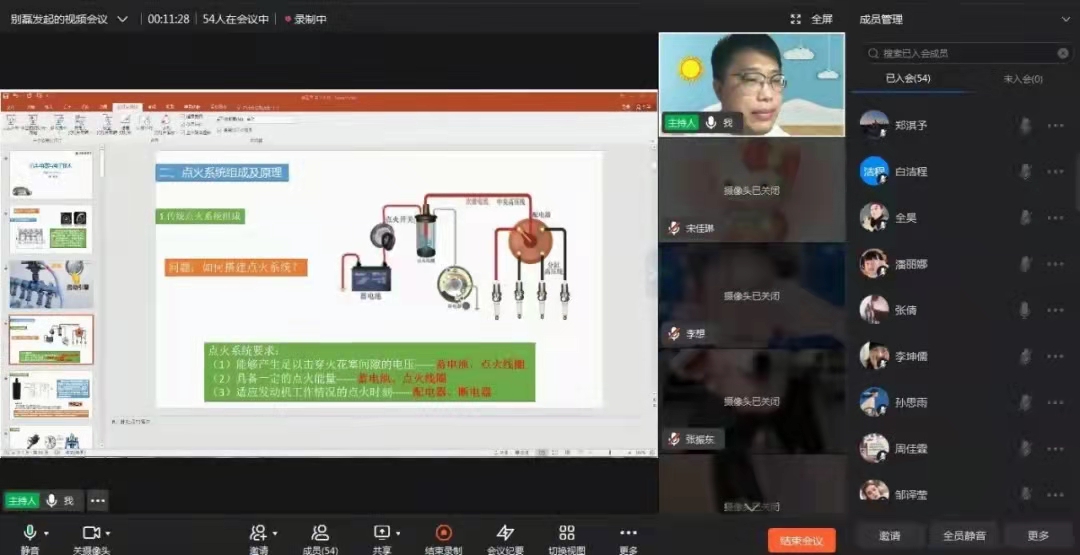Toggle microphone for member 张倩
This screenshot has width=1080, height=555.
[1025, 310]
